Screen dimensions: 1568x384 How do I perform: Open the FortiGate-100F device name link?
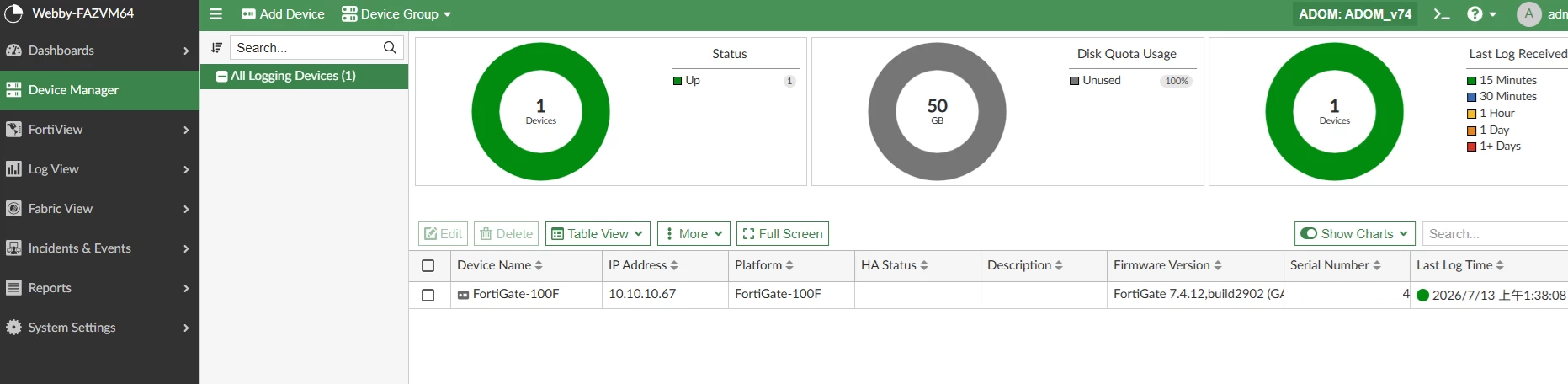[x=516, y=294]
